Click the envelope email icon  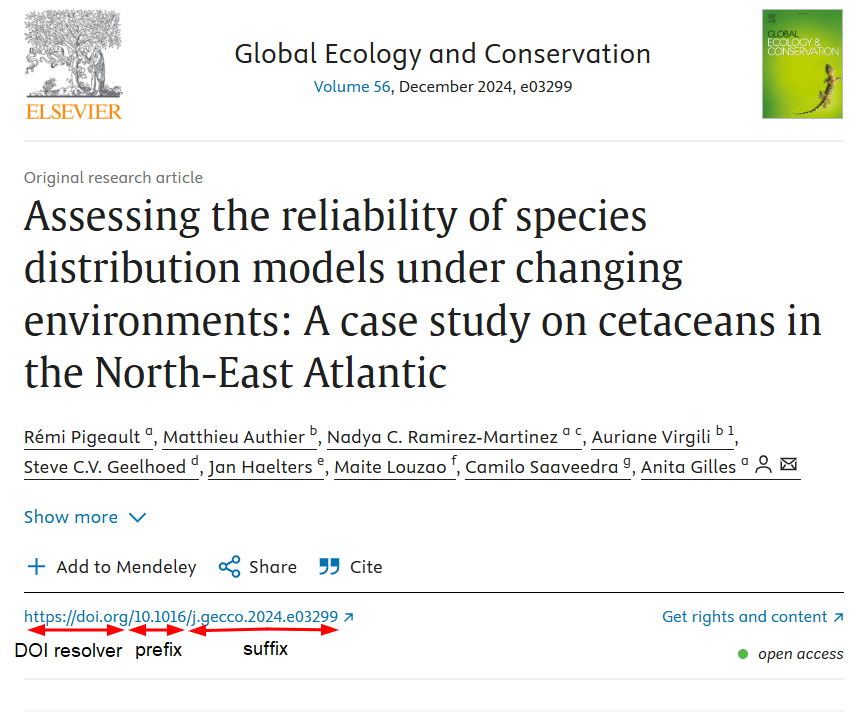789,465
